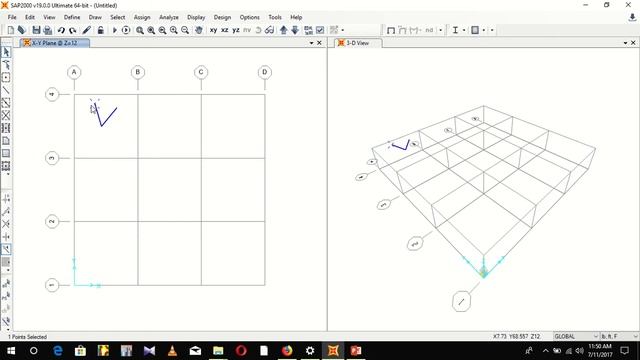Open the lb, ft, F units dropdown
The image size is (640, 360).
tap(619, 336)
